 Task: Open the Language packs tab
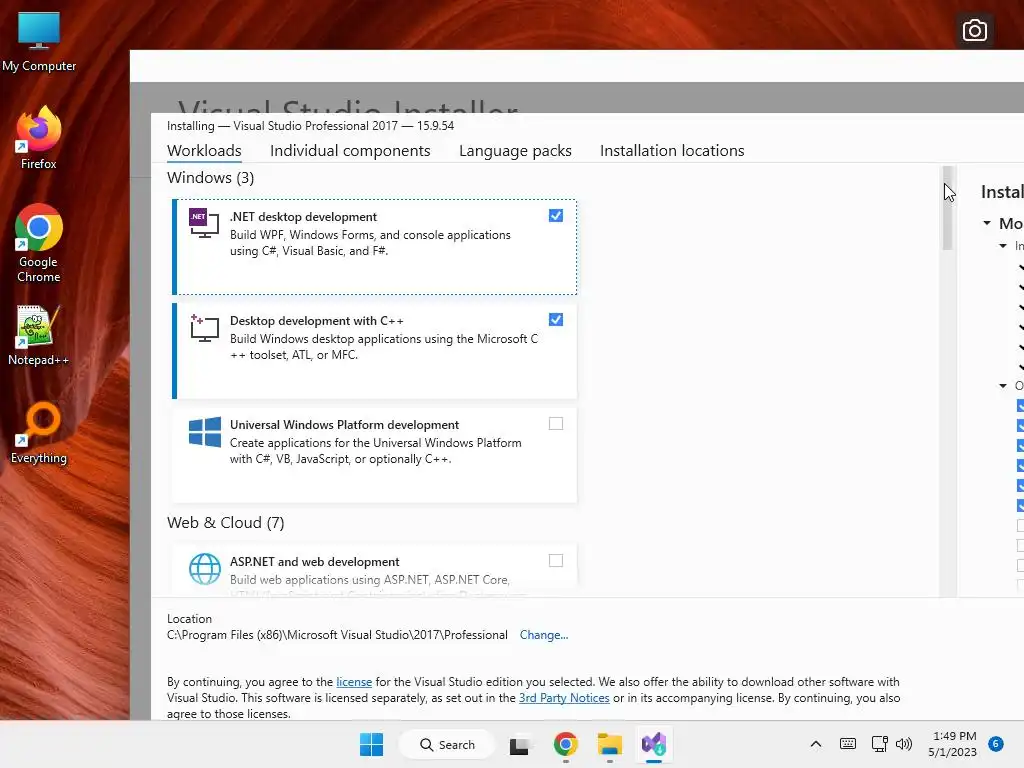515,151
